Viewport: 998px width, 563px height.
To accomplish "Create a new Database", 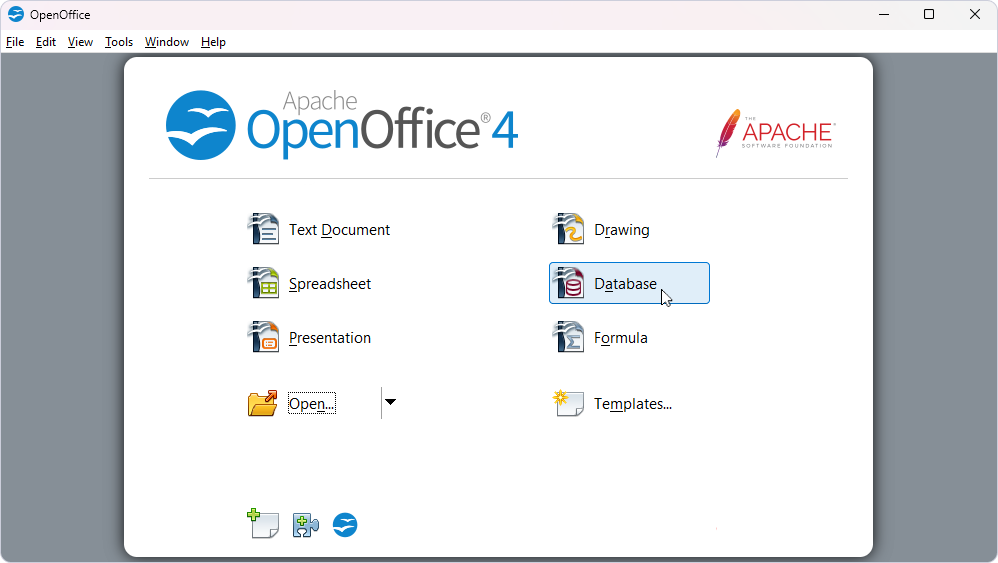I will click(629, 283).
